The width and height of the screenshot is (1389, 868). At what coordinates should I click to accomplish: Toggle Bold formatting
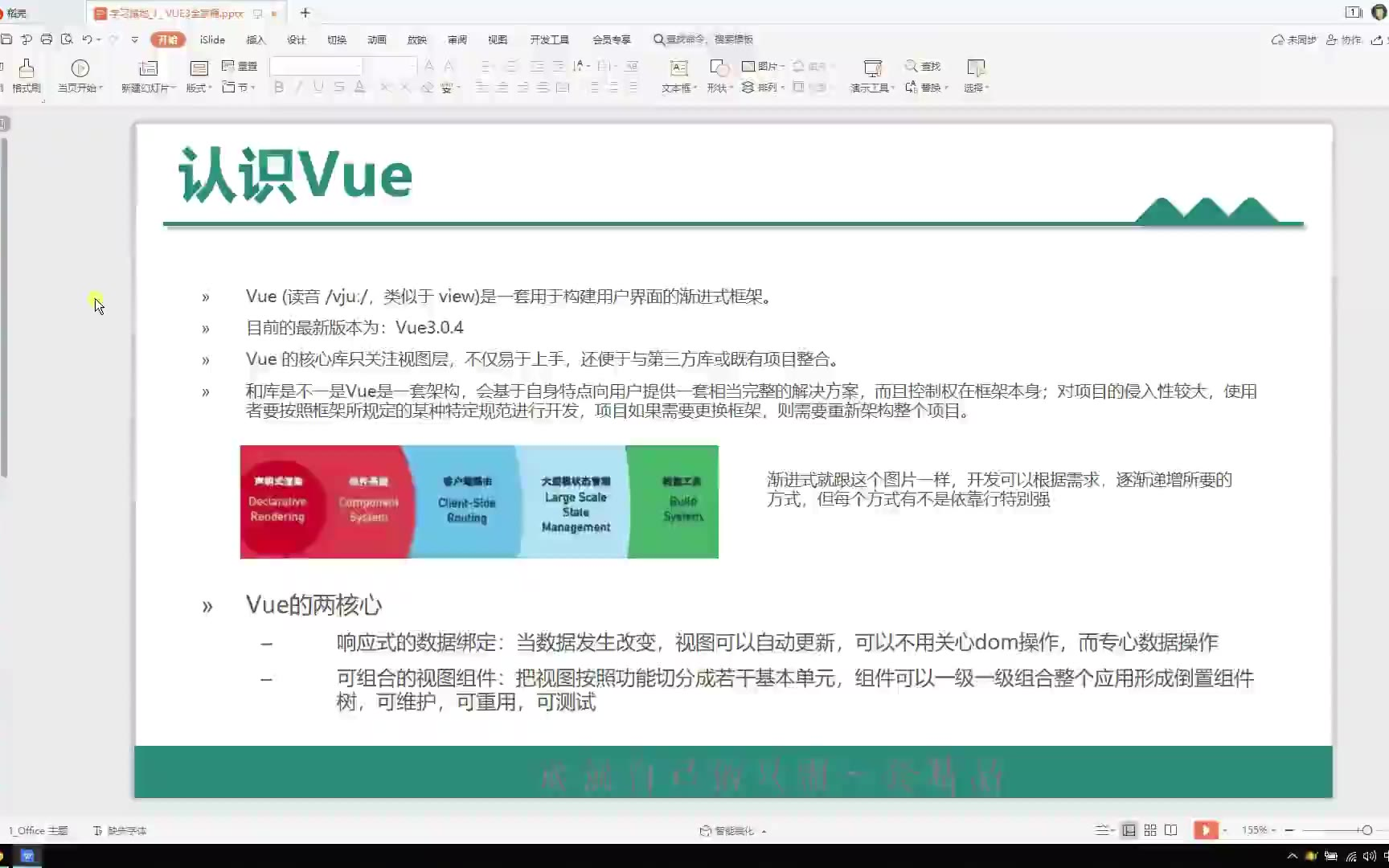point(279,87)
